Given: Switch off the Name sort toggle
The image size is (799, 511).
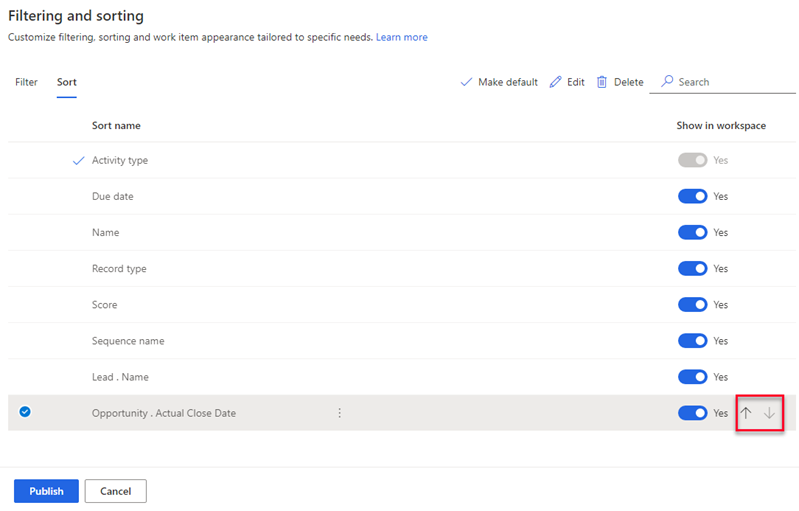Looking at the screenshot, I should coord(693,232).
